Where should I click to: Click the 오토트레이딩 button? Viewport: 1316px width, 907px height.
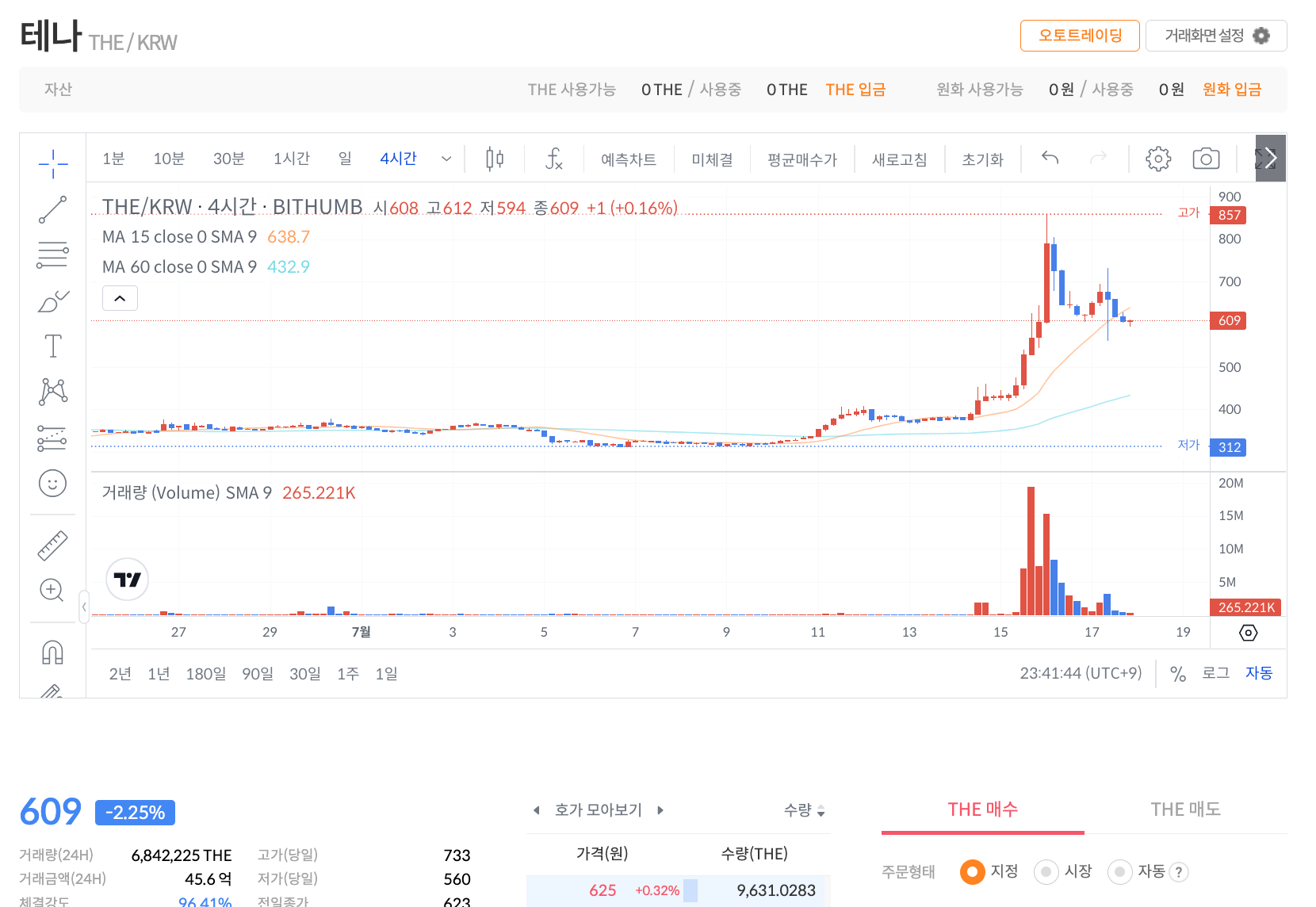(1080, 36)
